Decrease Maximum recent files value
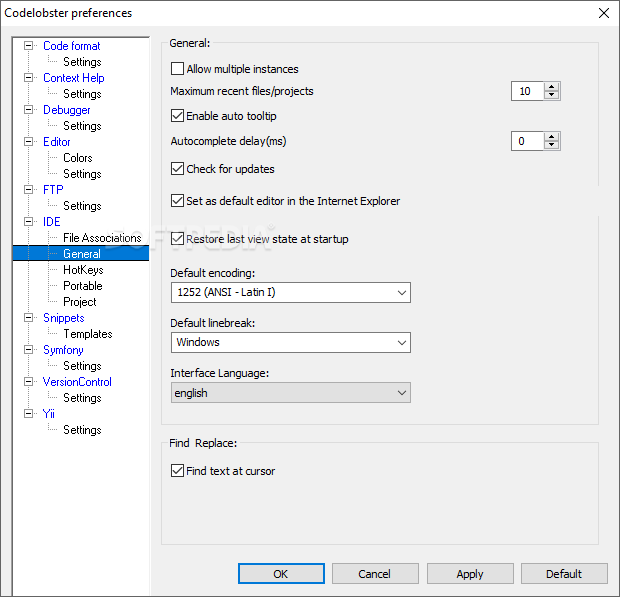620x597 pixels. click(551, 95)
